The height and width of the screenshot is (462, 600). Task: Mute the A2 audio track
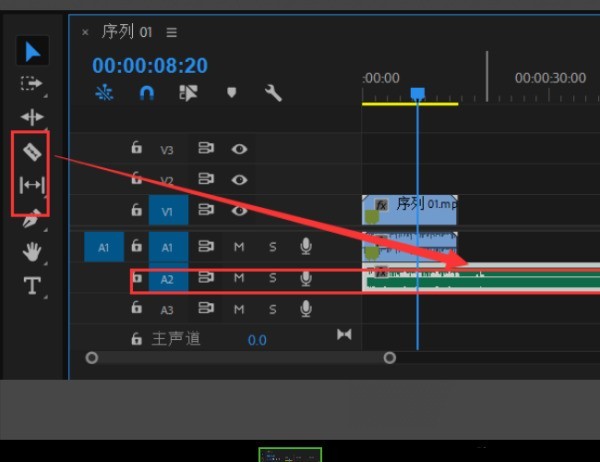[x=239, y=278]
